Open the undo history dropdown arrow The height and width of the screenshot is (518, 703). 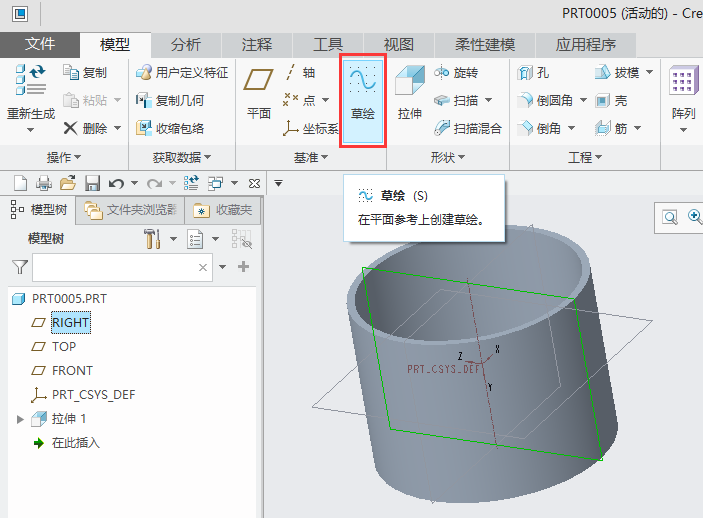tap(134, 183)
